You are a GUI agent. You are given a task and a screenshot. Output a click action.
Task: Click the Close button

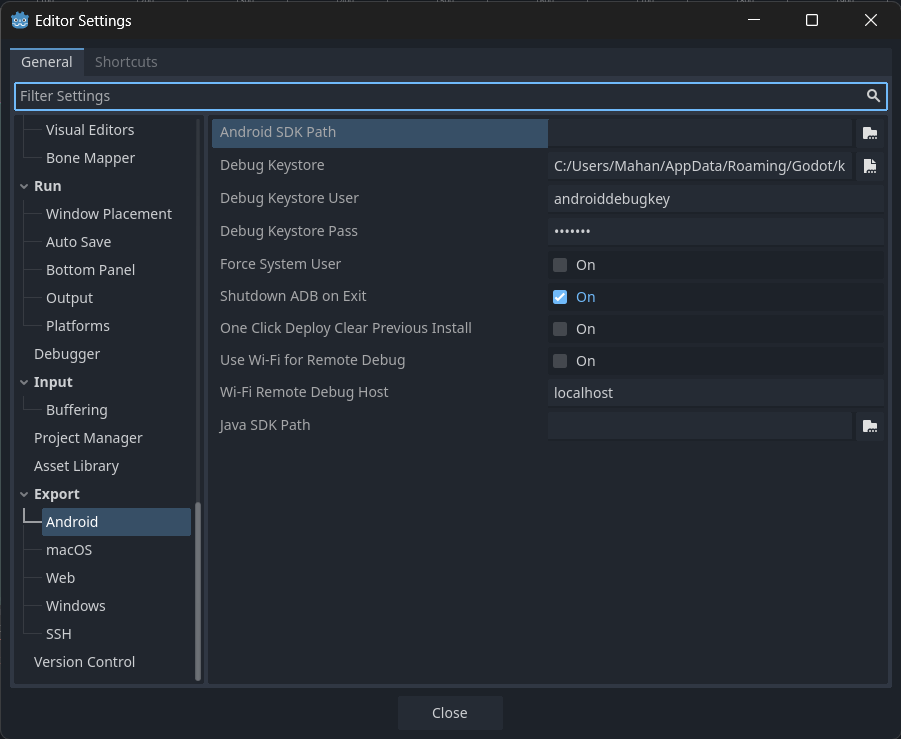[449, 712]
